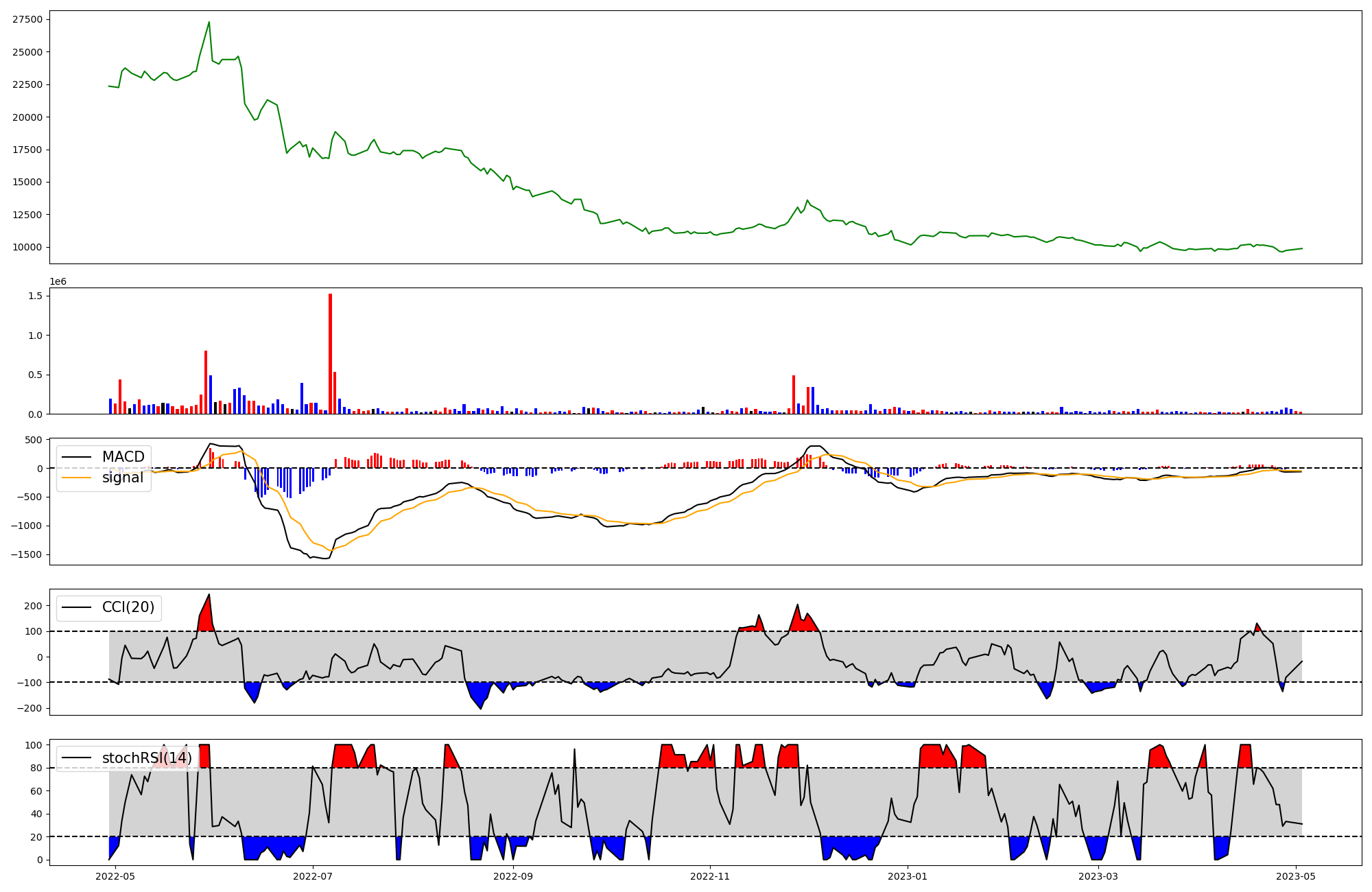This screenshot has height=892, width=1372.
Task: Click the orange signal legend entry
Action: [x=122, y=478]
